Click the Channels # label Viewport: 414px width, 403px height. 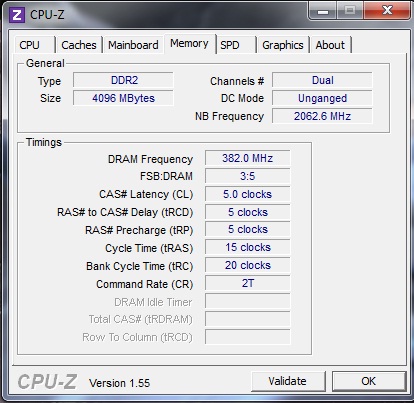[237, 81]
